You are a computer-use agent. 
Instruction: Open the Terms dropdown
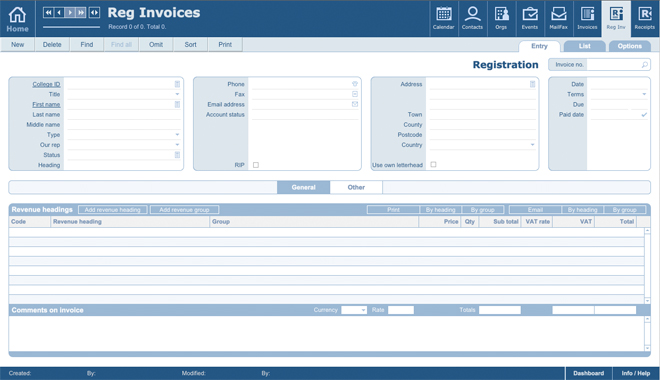click(x=644, y=94)
